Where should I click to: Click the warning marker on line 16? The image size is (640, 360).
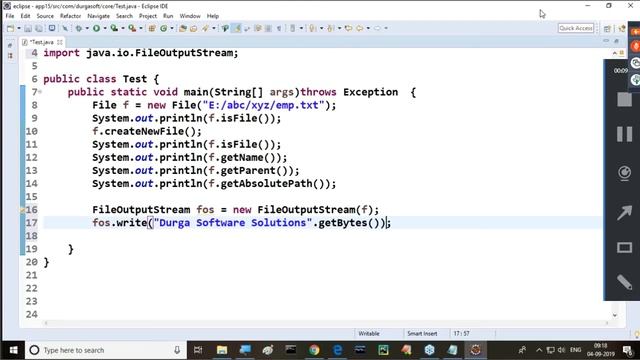[22, 210]
